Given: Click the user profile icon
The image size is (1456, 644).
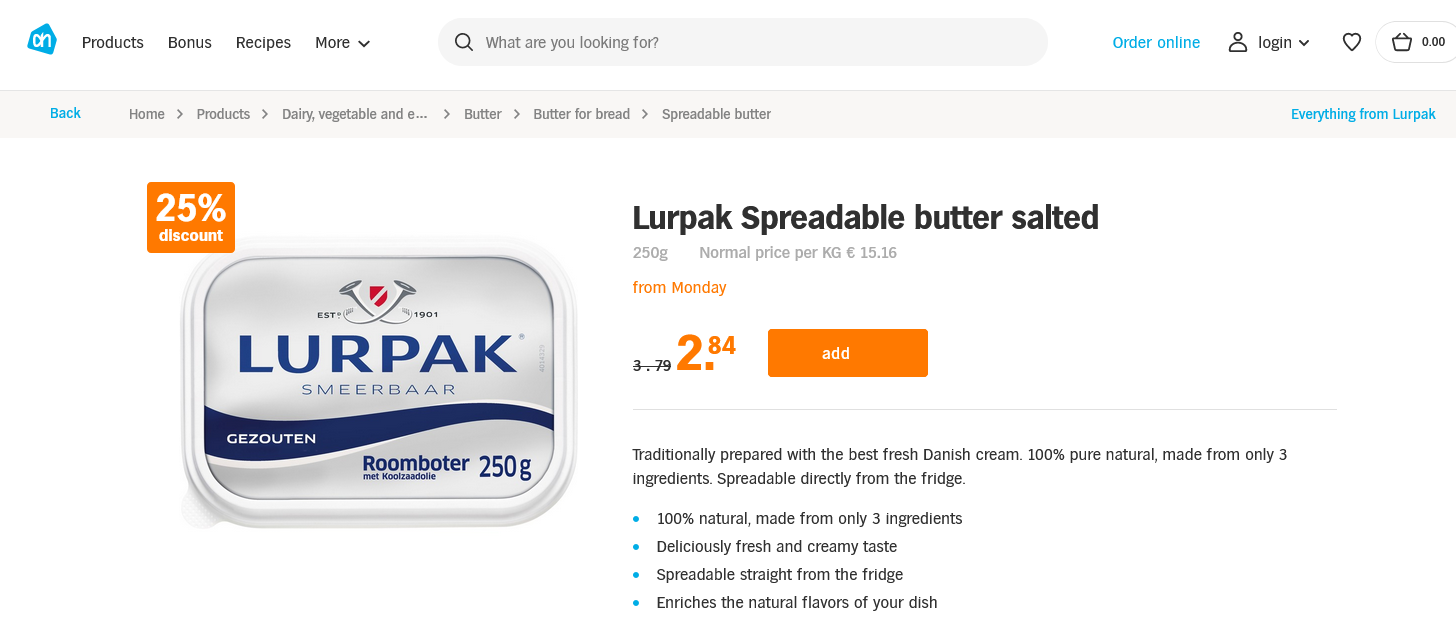Looking at the screenshot, I should (1238, 42).
